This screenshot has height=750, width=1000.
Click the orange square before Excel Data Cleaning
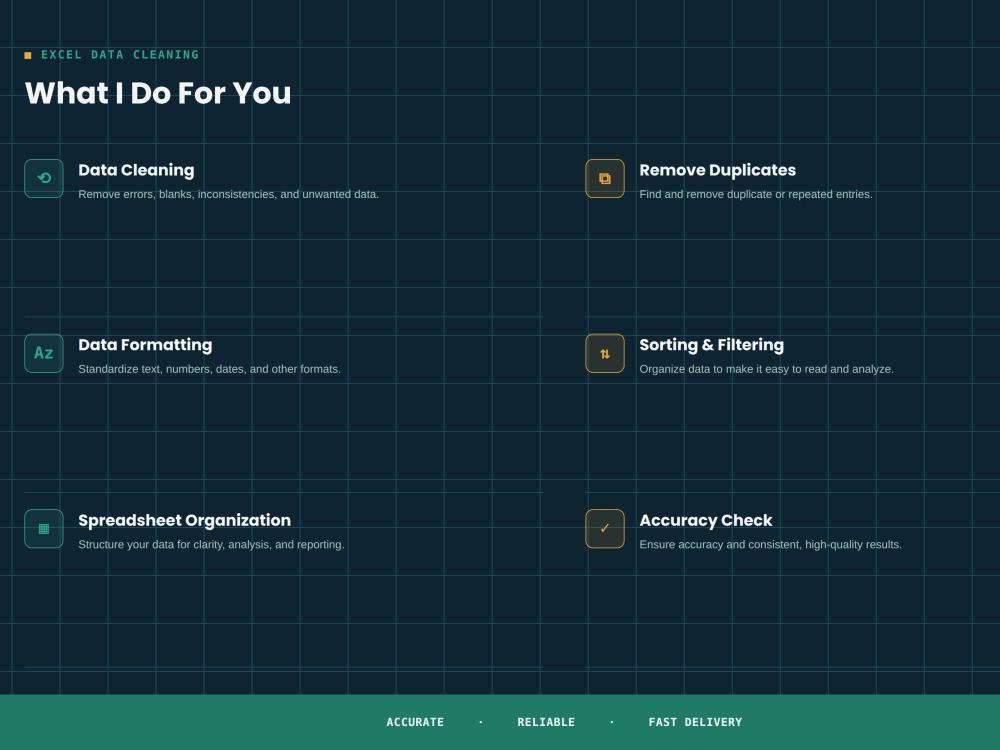[x=28, y=55]
